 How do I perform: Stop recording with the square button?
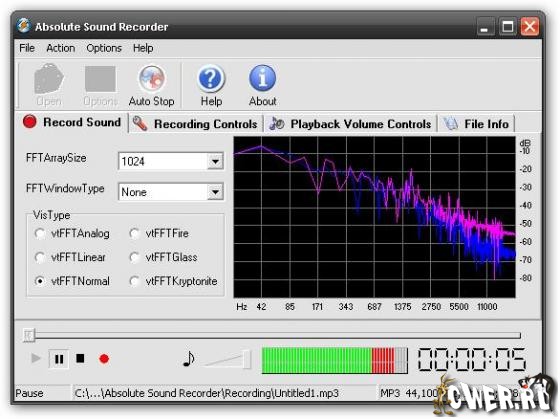coord(80,358)
